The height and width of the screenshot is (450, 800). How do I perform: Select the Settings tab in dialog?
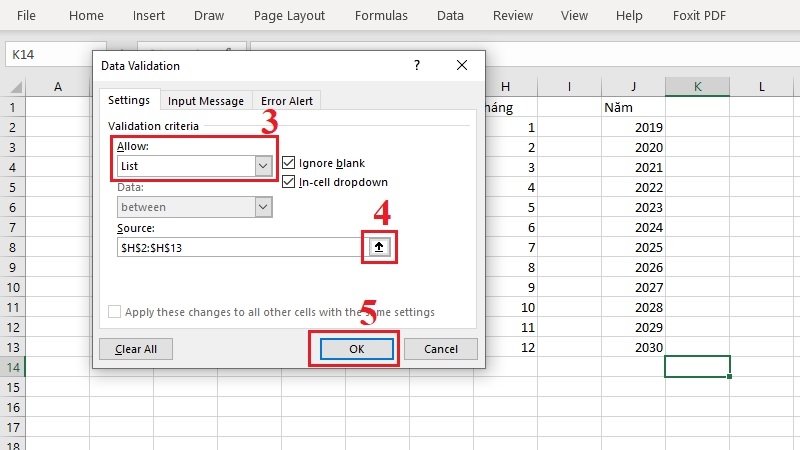click(x=129, y=100)
